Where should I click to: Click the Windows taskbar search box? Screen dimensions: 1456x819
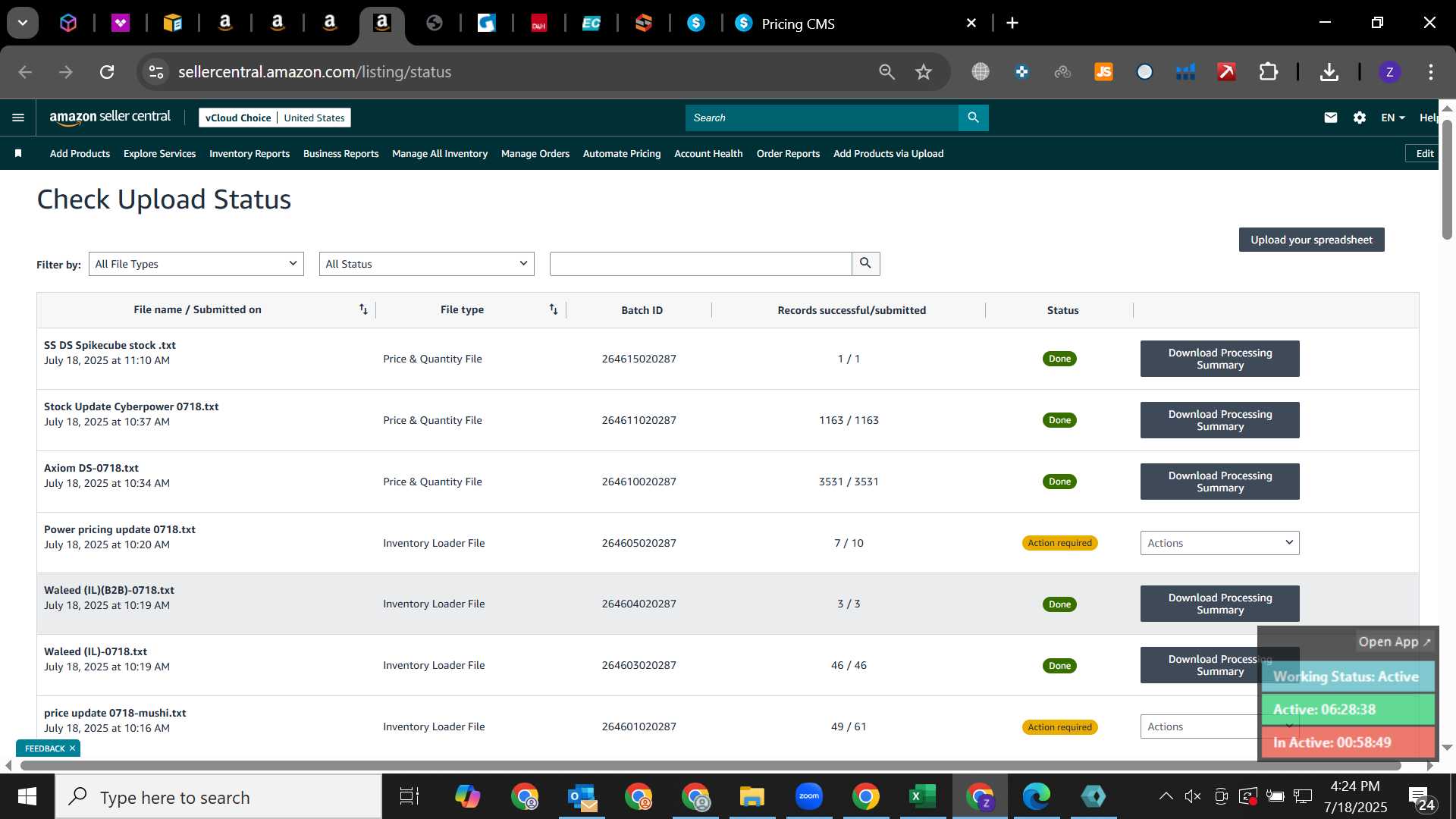point(218,796)
